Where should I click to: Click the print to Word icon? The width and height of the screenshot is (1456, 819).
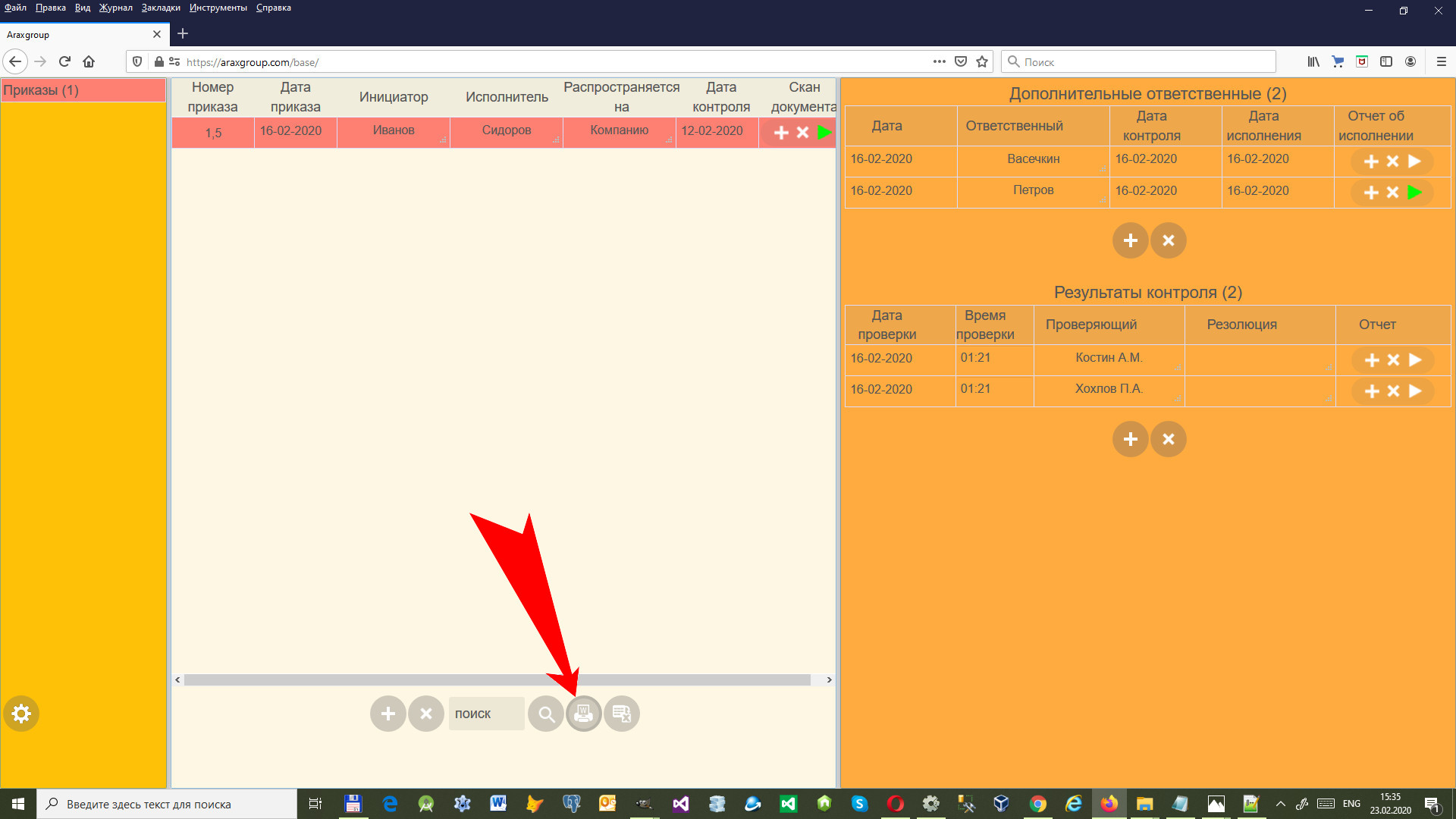(x=583, y=714)
